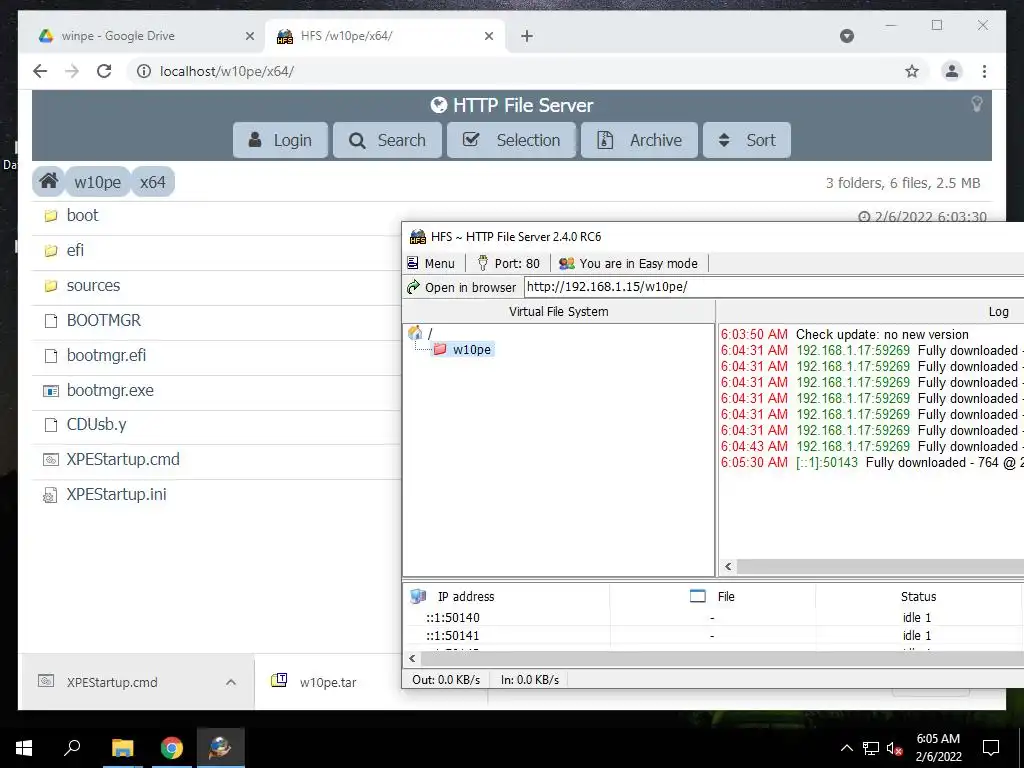Open a new Chrome tab
The image size is (1024, 768).
click(x=527, y=36)
